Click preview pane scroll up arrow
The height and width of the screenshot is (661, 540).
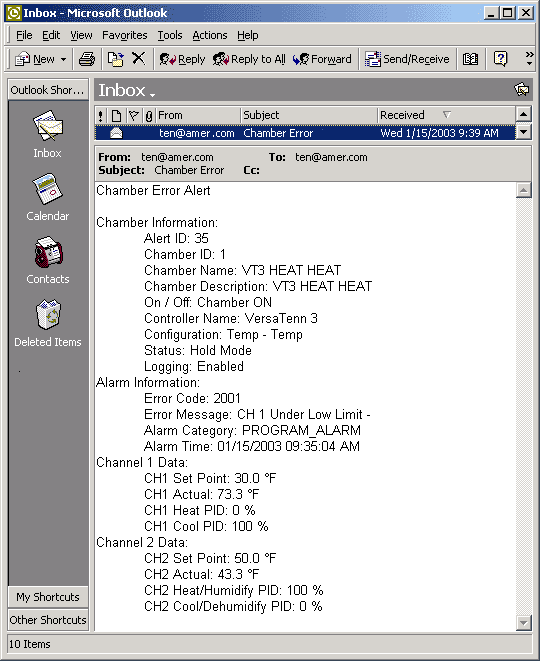point(523,191)
